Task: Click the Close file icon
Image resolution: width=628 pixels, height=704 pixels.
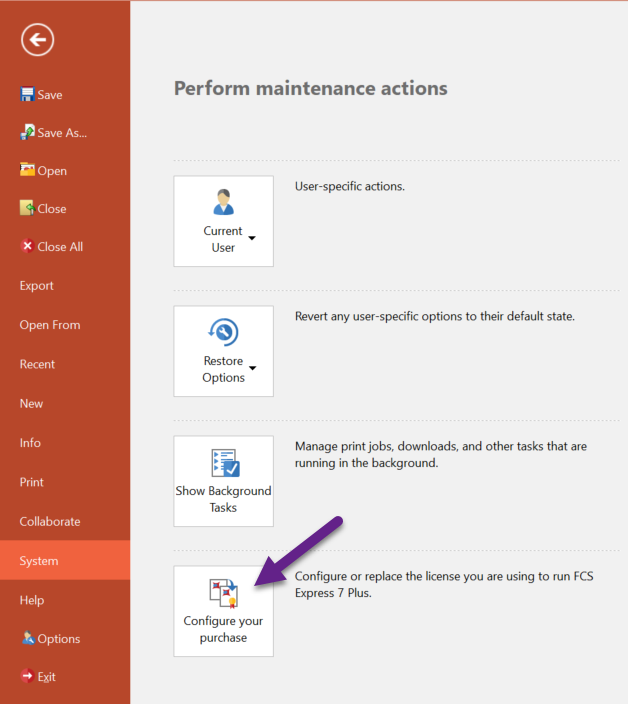Action: tap(27, 208)
